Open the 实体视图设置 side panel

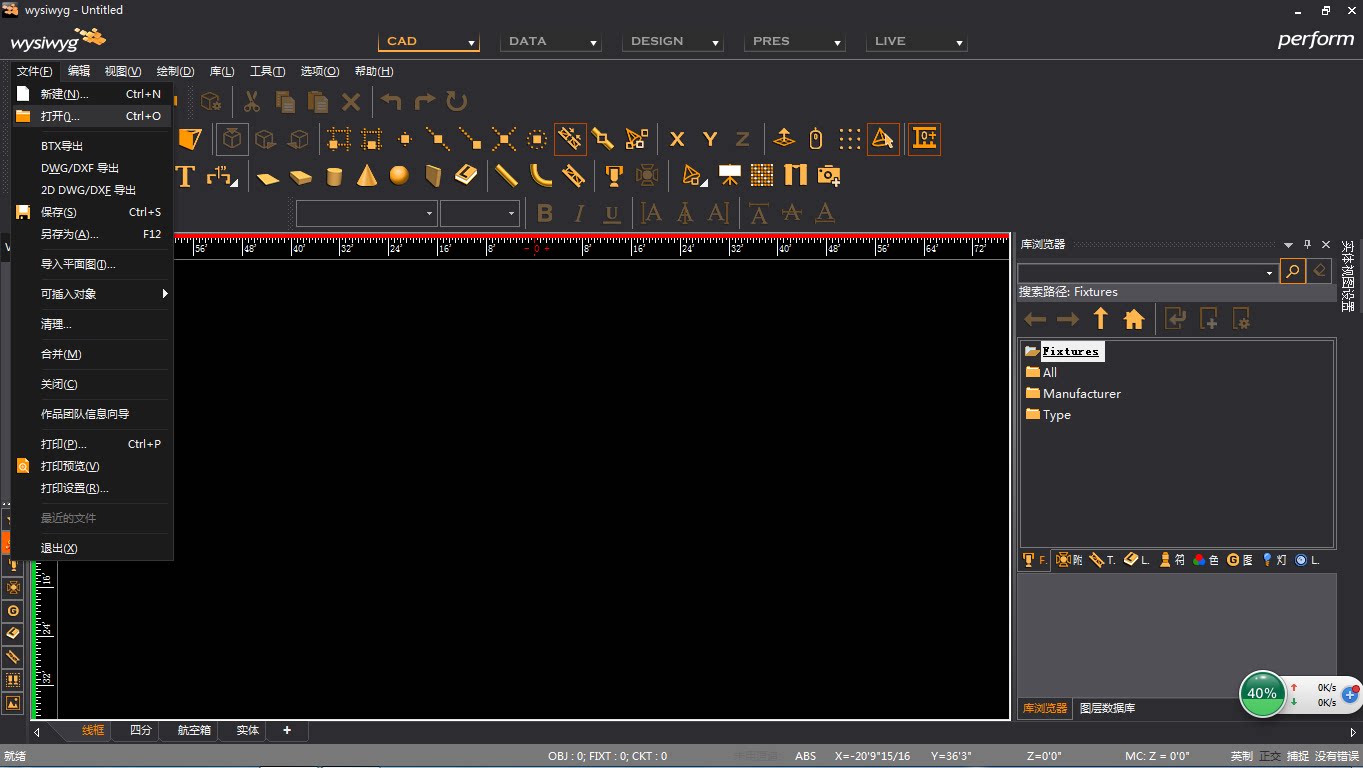pos(1347,276)
